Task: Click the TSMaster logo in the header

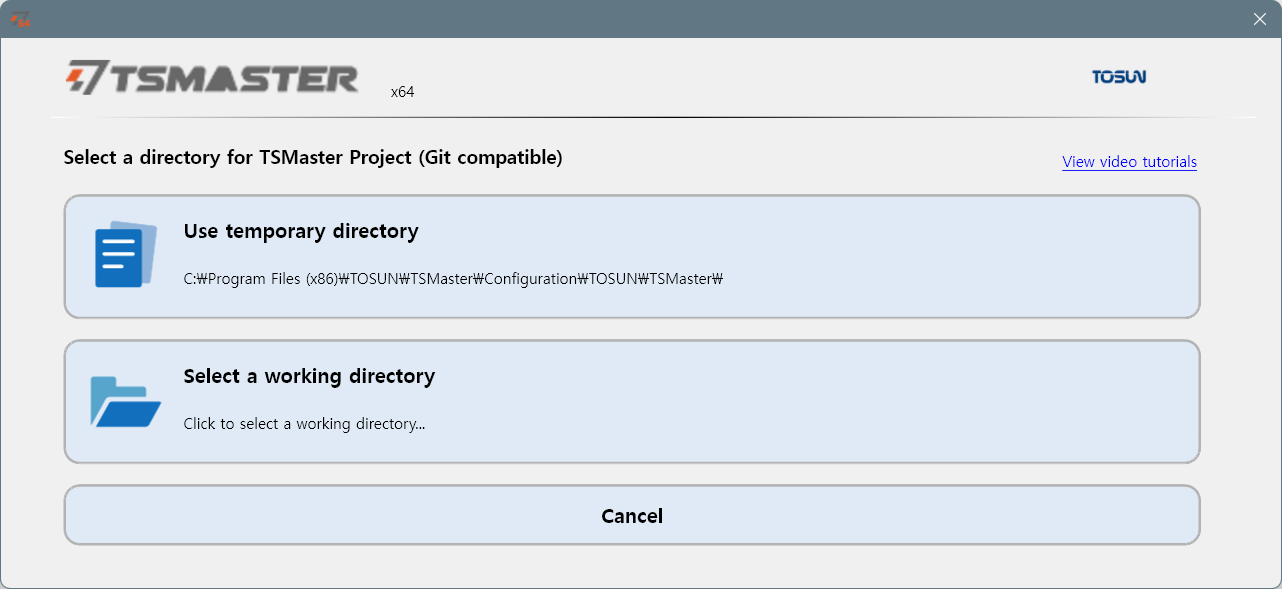Action: (212, 78)
